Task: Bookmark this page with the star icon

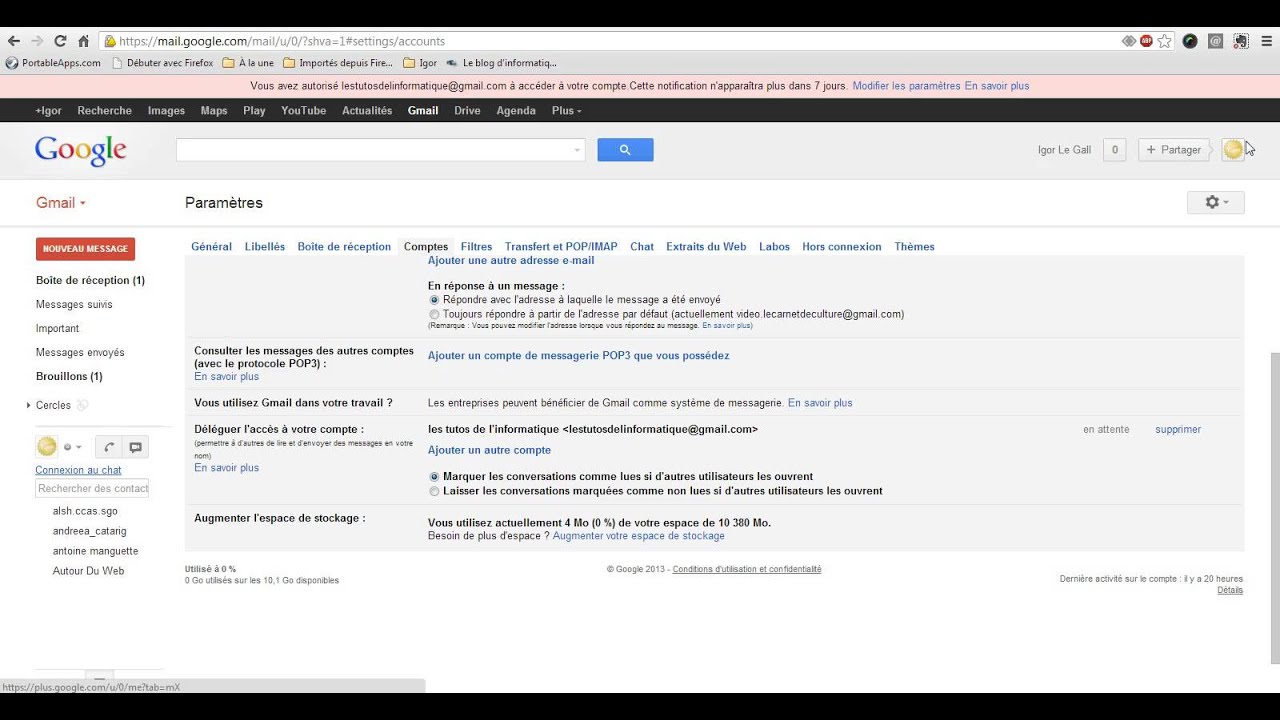Action: (1164, 41)
